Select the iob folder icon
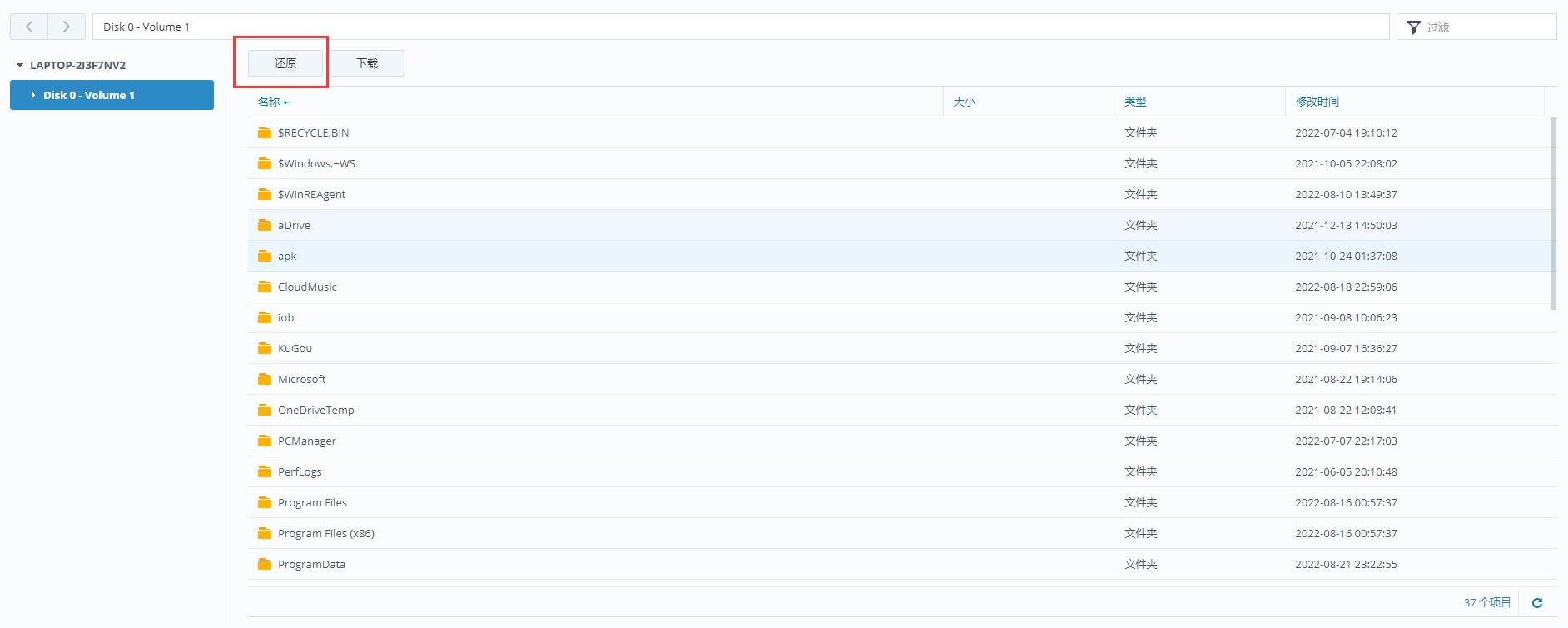Viewport: 1568px width, 628px height. pyautogui.click(x=265, y=317)
